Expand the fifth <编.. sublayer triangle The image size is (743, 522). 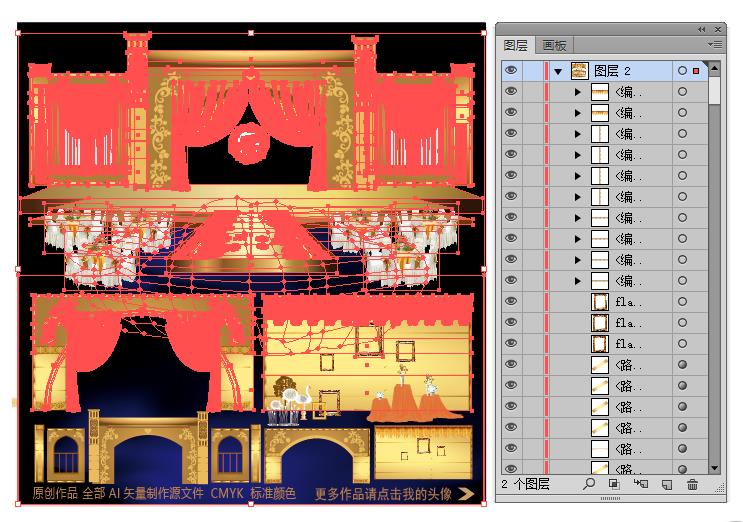pyautogui.click(x=577, y=176)
